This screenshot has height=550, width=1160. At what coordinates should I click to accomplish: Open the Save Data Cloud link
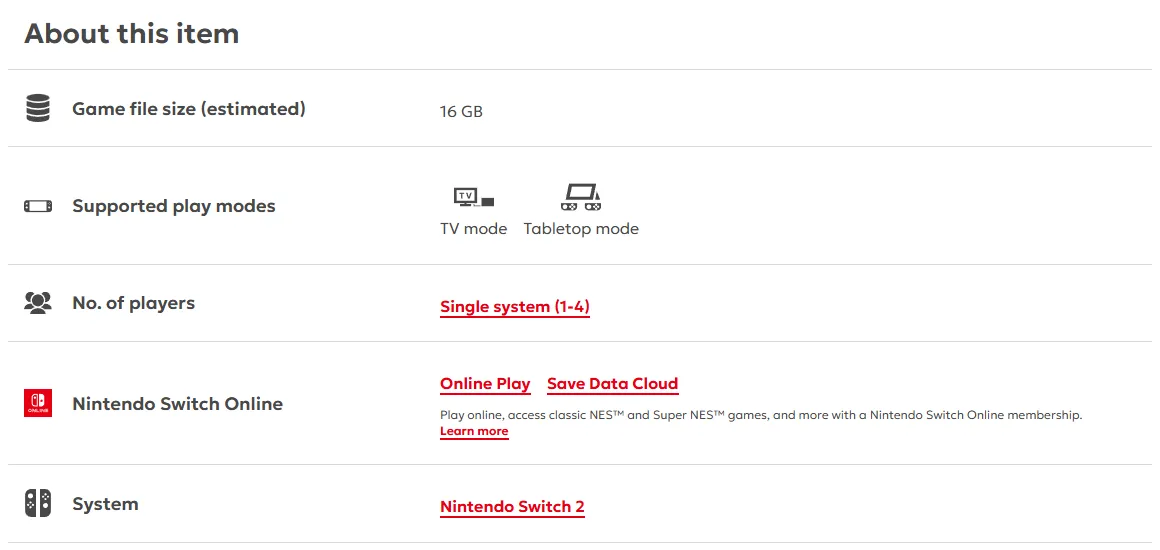pos(613,383)
